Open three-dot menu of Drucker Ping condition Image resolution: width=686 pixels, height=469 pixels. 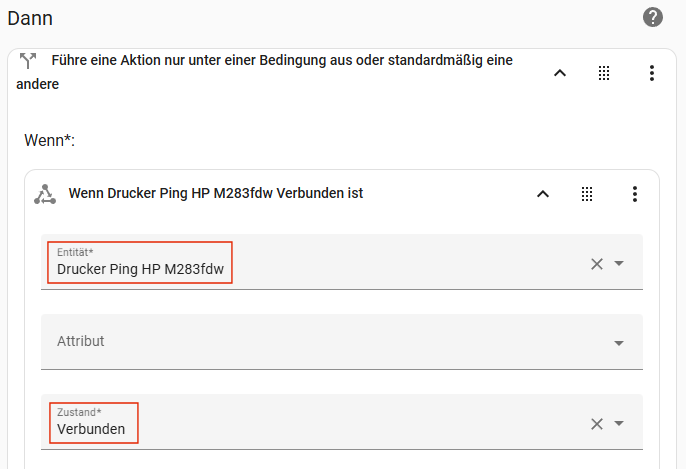(634, 194)
